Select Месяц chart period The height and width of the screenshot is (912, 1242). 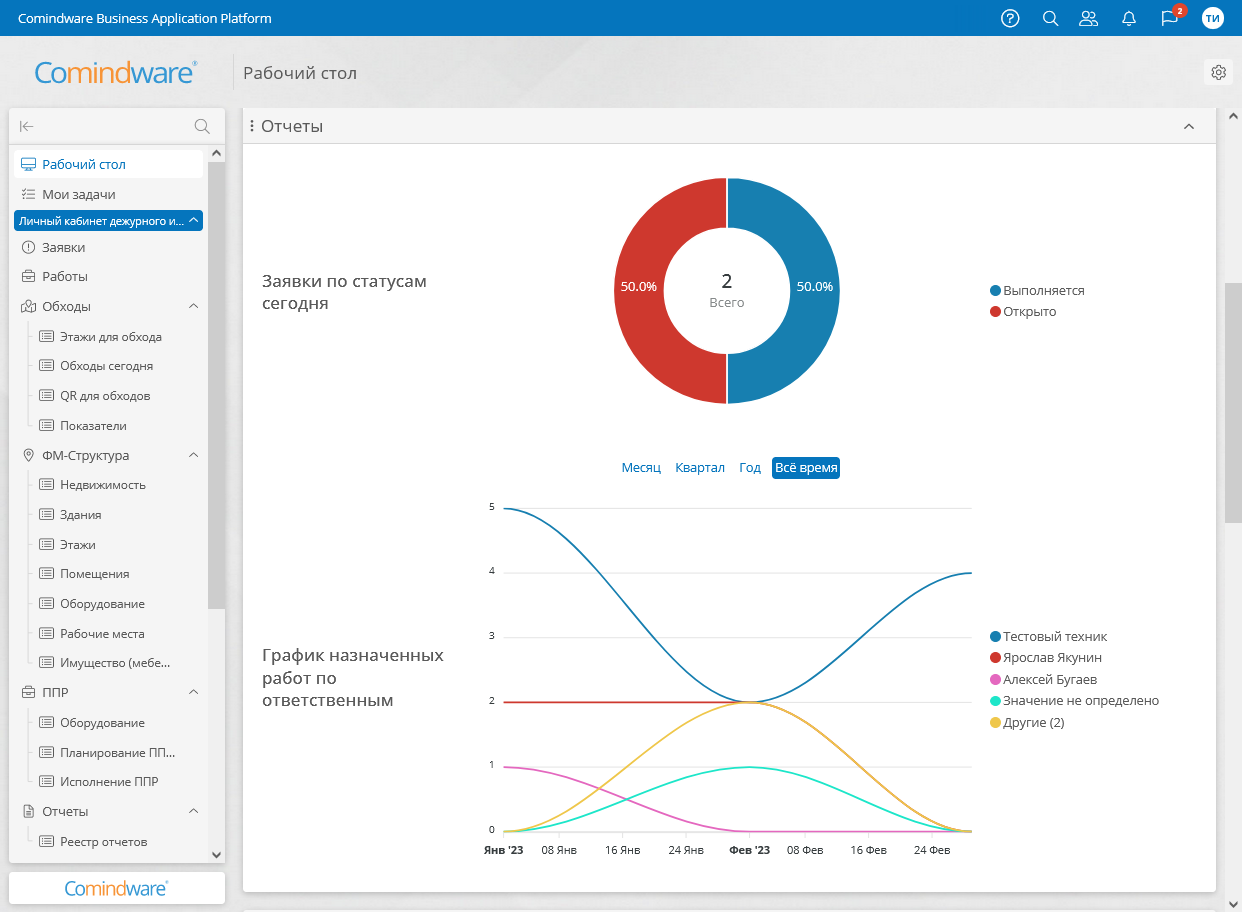click(x=641, y=468)
